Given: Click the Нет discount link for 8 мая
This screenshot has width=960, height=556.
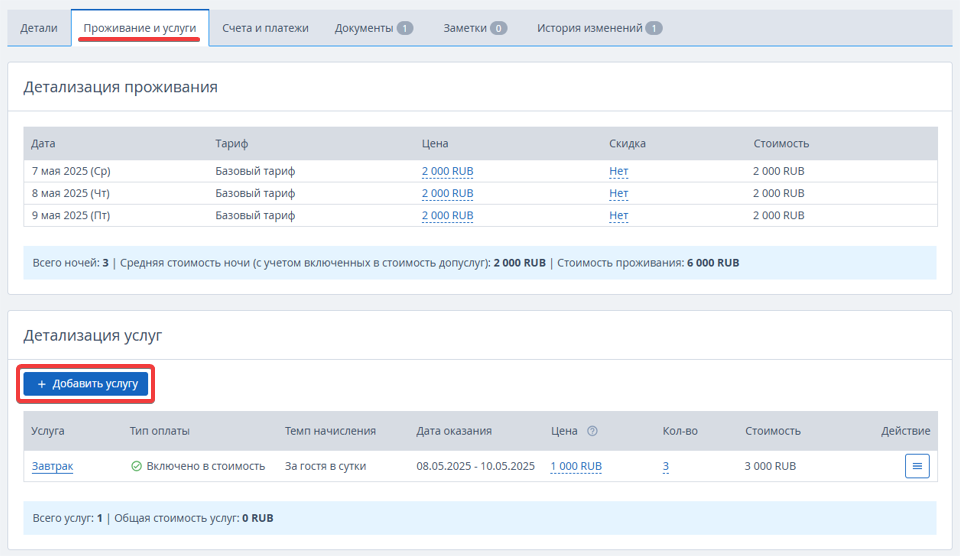Looking at the screenshot, I should [618, 193].
